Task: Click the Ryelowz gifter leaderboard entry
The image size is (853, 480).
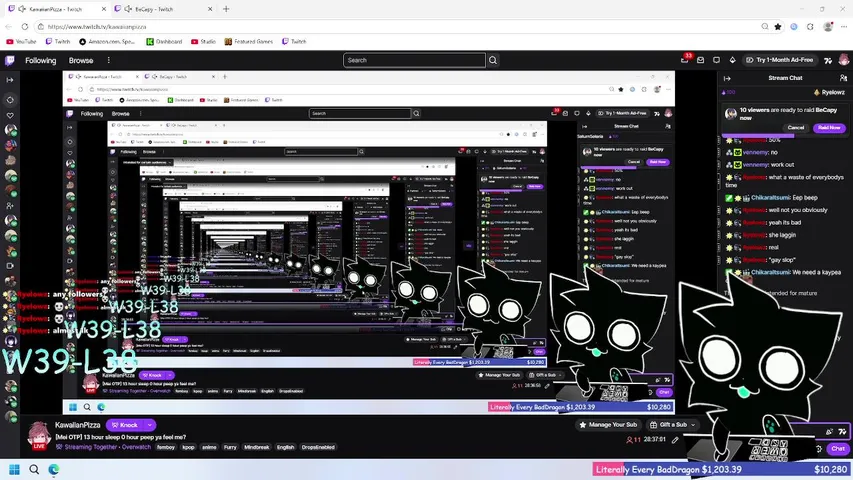Action: [x=829, y=93]
